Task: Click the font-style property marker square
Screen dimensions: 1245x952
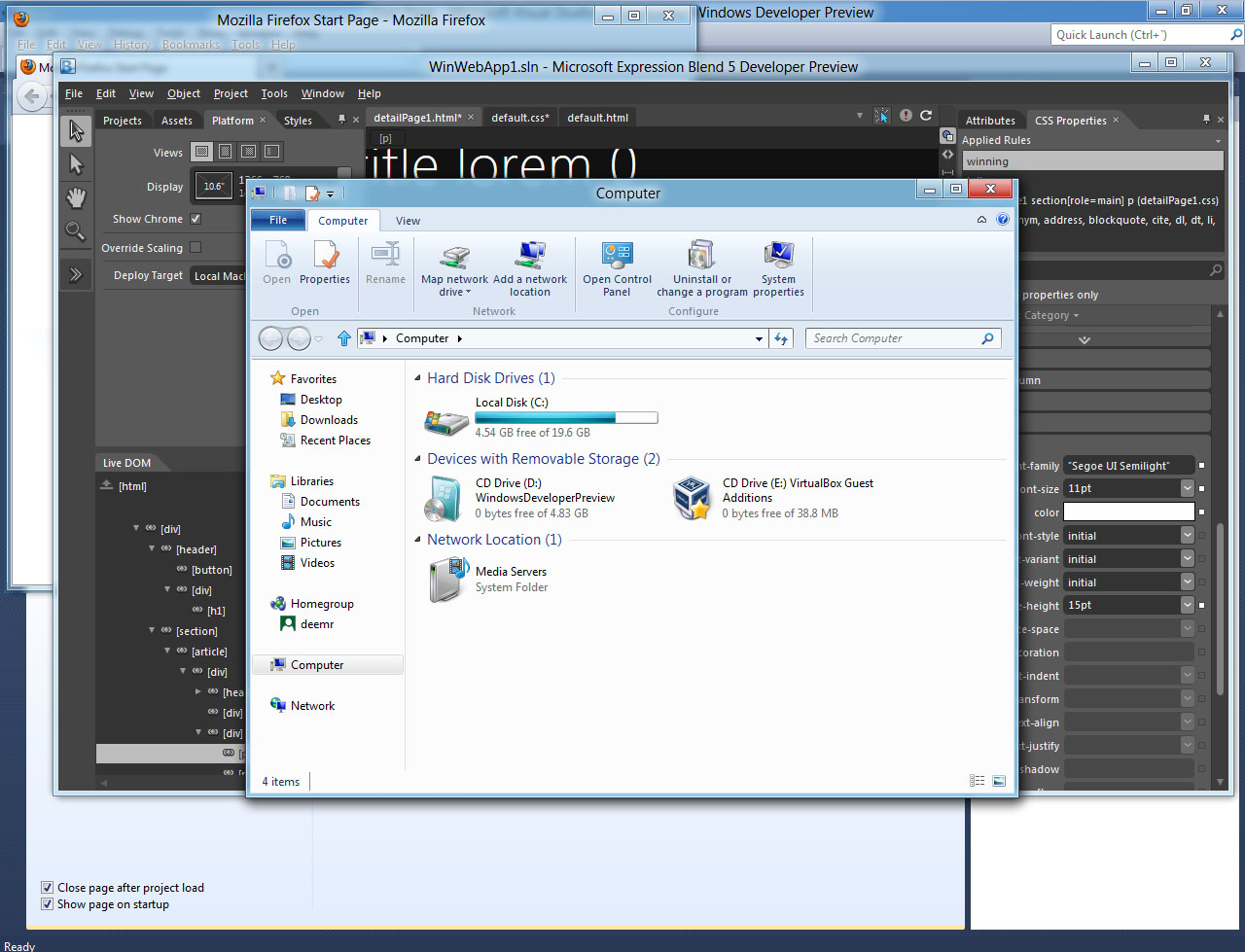Action: (x=1202, y=536)
